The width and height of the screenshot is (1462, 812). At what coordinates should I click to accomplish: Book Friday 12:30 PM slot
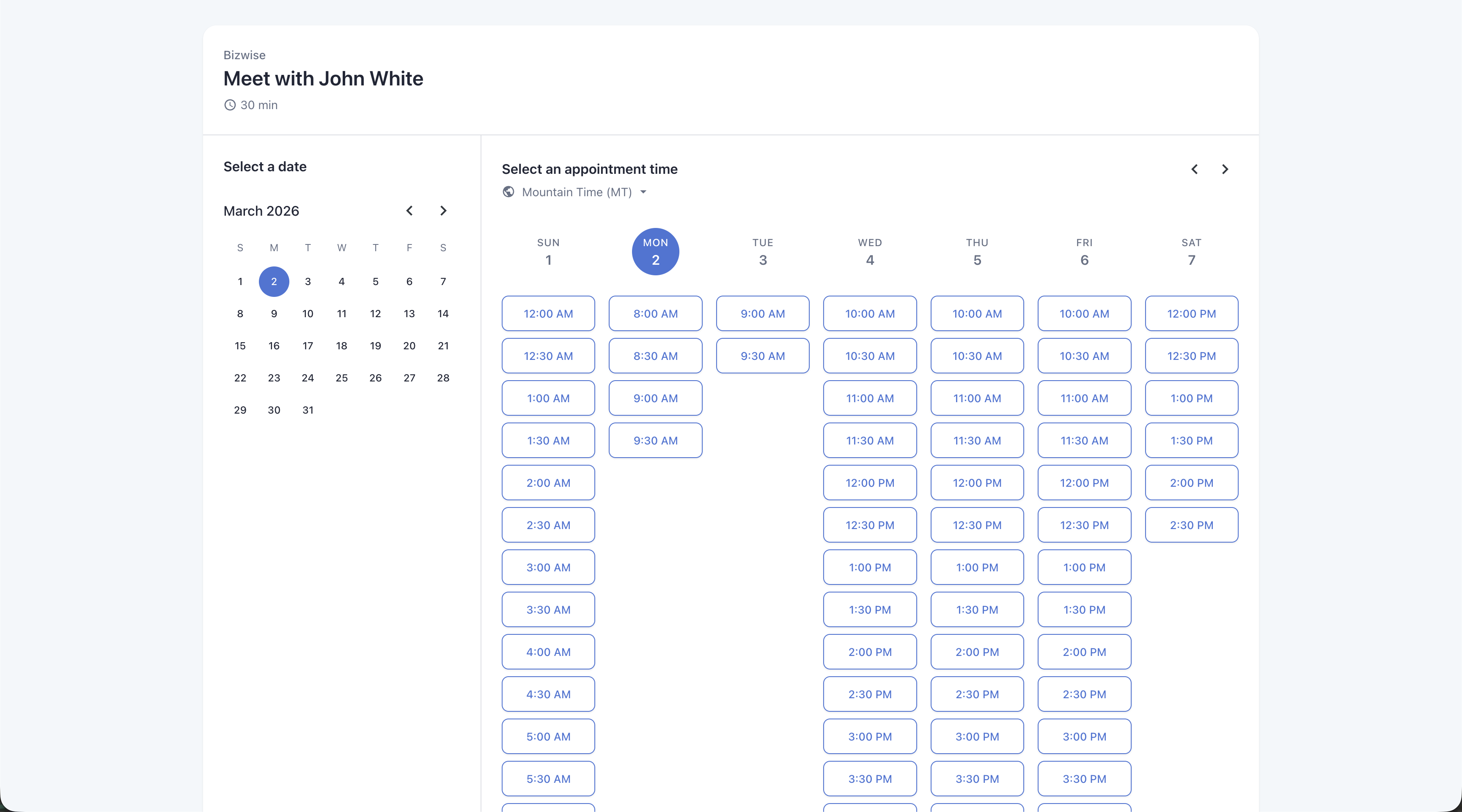coord(1085,525)
